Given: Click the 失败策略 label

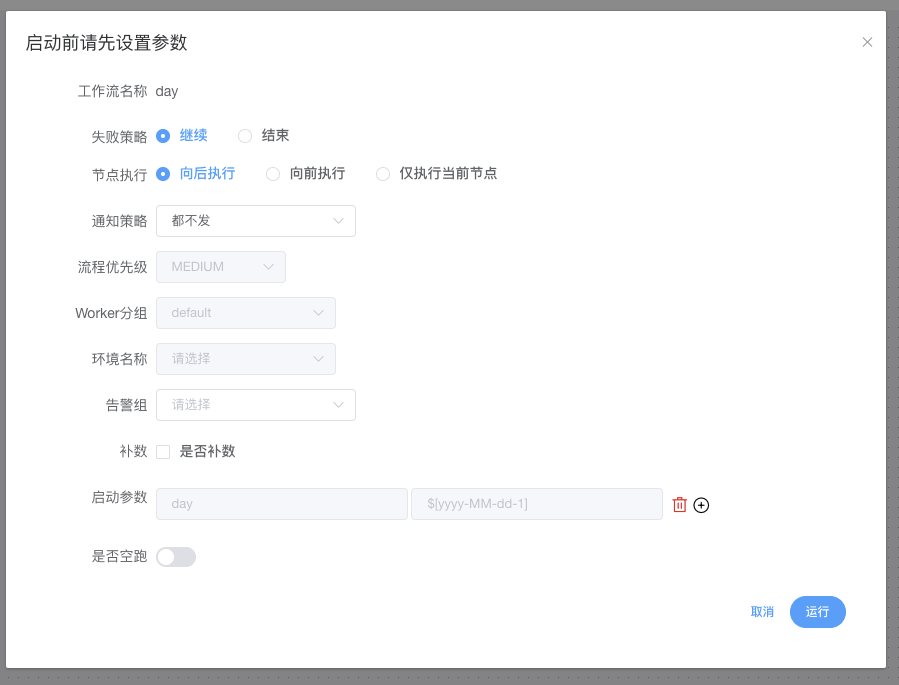Looking at the screenshot, I should [119, 137].
